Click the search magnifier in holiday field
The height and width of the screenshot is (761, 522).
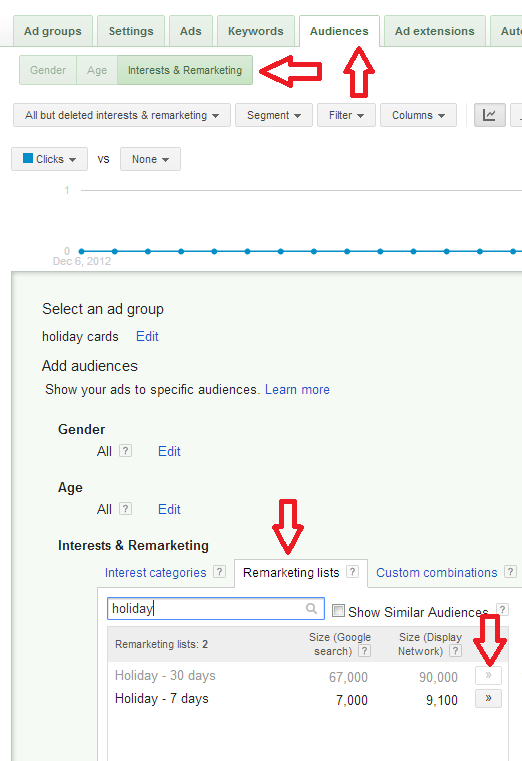[311, 608]
